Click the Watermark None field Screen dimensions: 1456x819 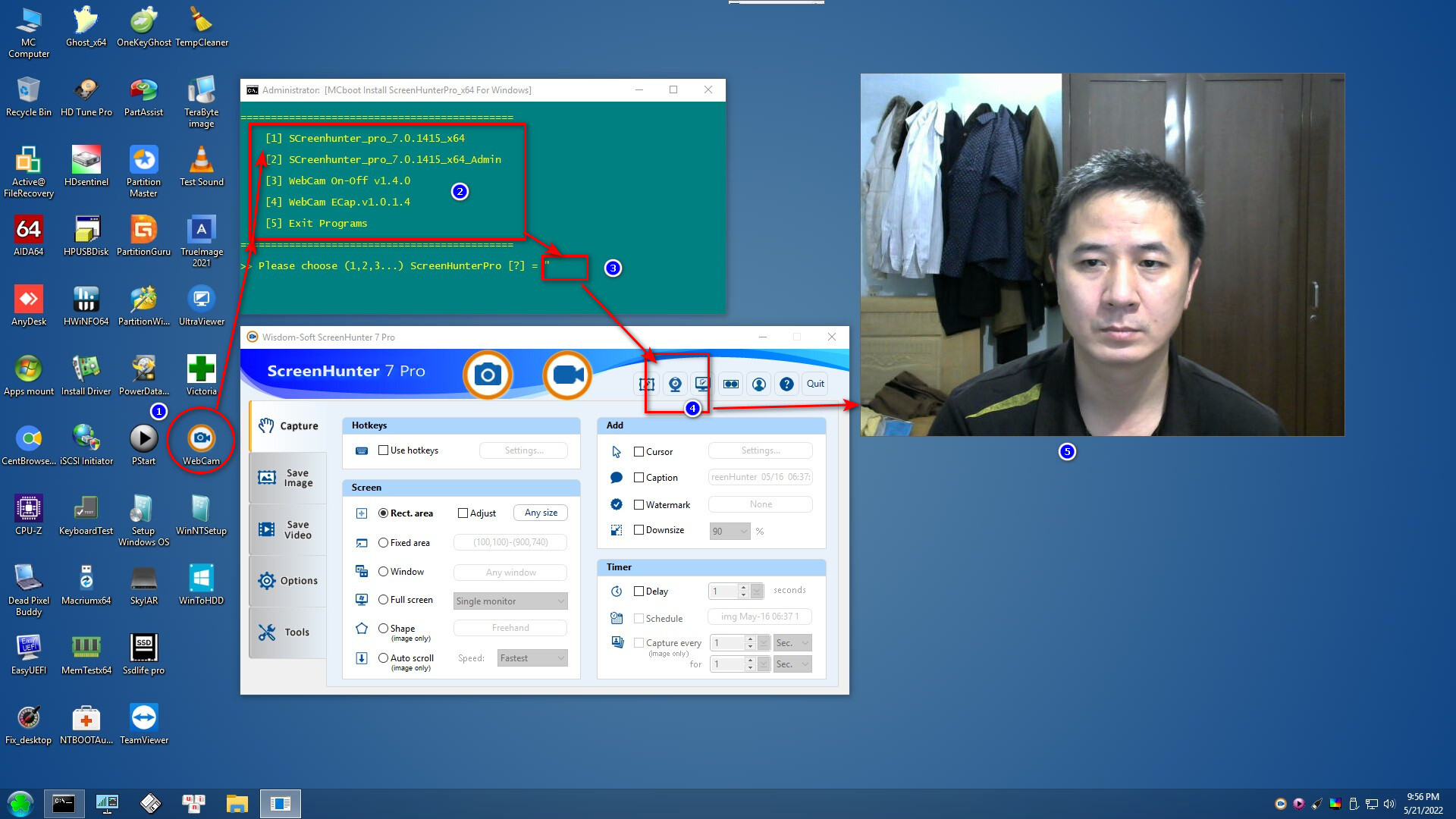point(761,504)
